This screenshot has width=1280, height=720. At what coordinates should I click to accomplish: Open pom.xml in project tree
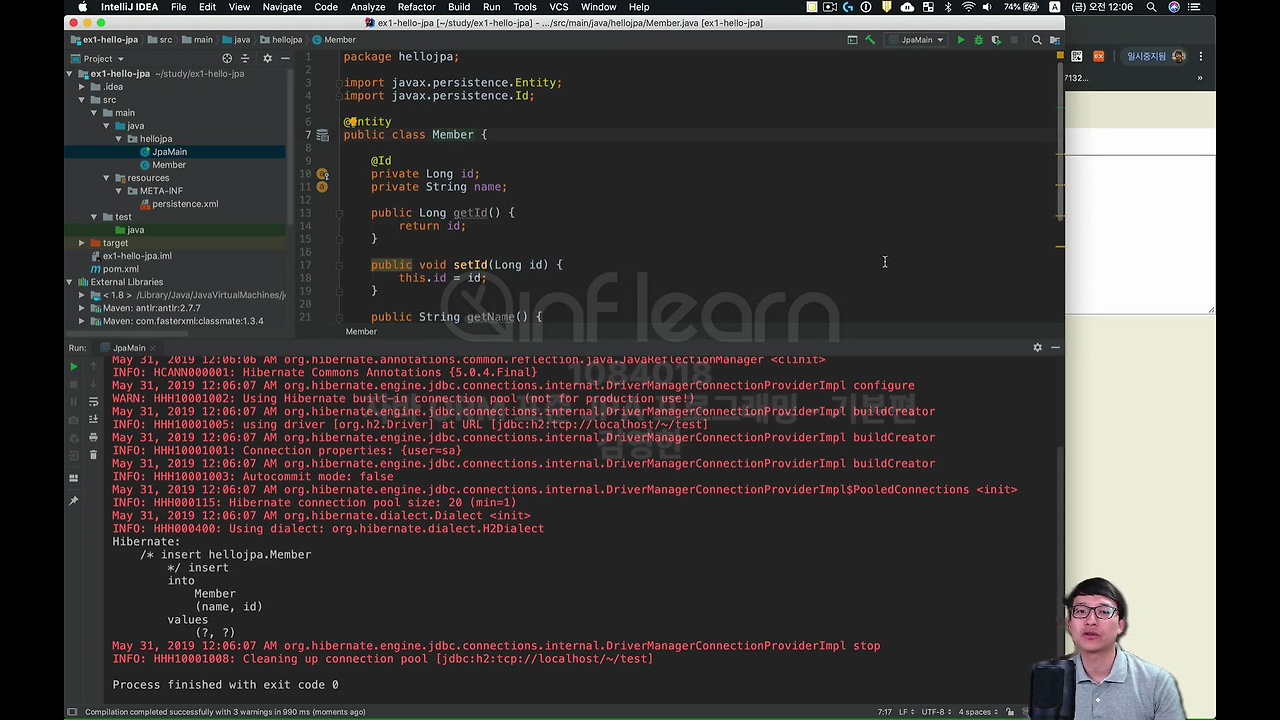coord(120,269)
